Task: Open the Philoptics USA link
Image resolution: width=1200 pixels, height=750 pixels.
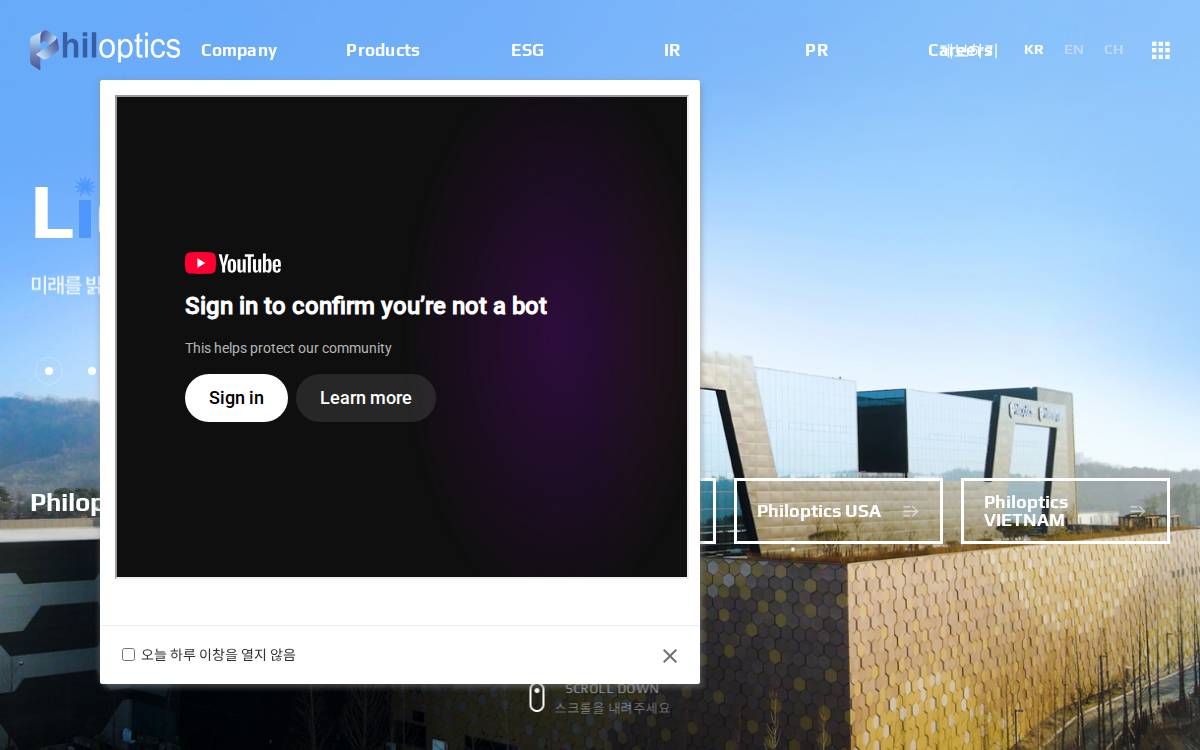Action: pyautogui.click(x=838, y=511)
